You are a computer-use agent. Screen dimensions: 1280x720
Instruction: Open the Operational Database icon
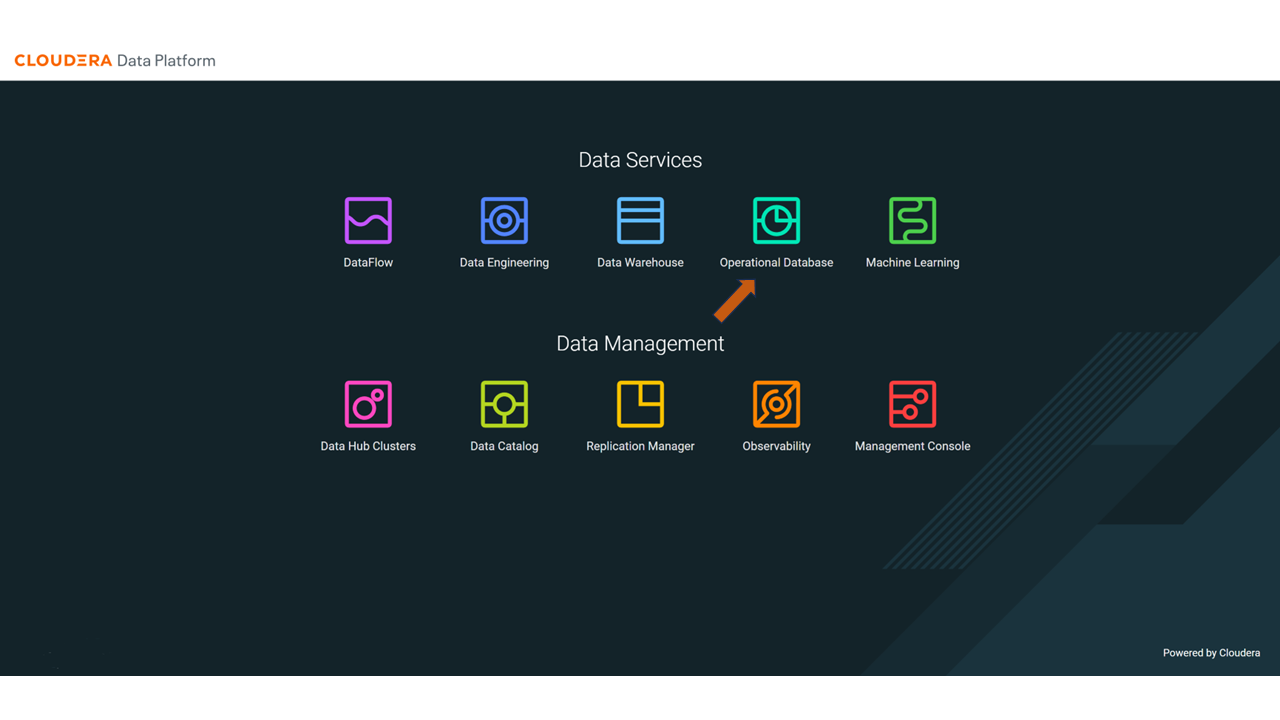point(776,221)
